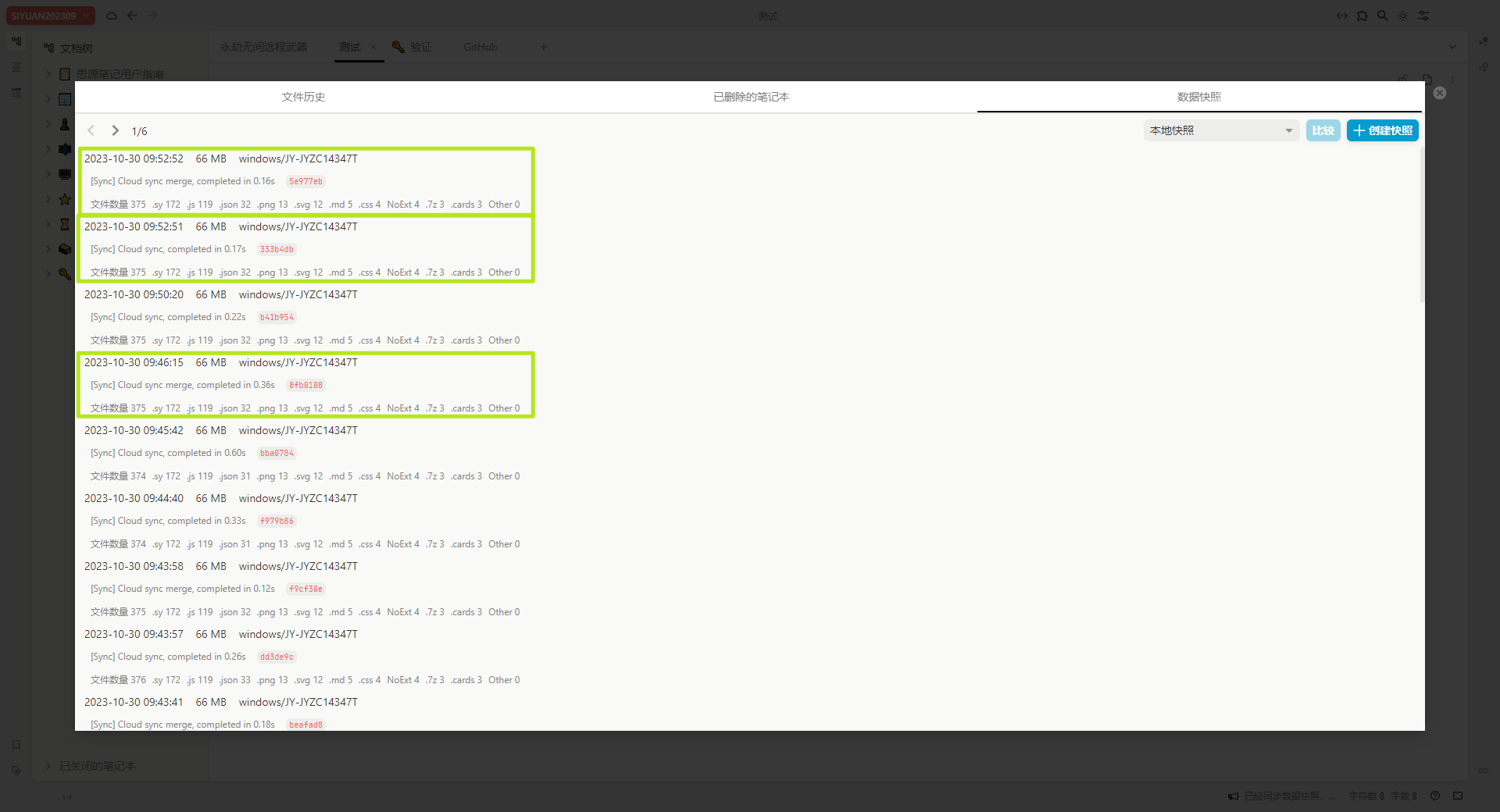This screenshot has height=812, width=1500.
Task: Click the f979b86 snapshot hash
Action: (277, 521)
